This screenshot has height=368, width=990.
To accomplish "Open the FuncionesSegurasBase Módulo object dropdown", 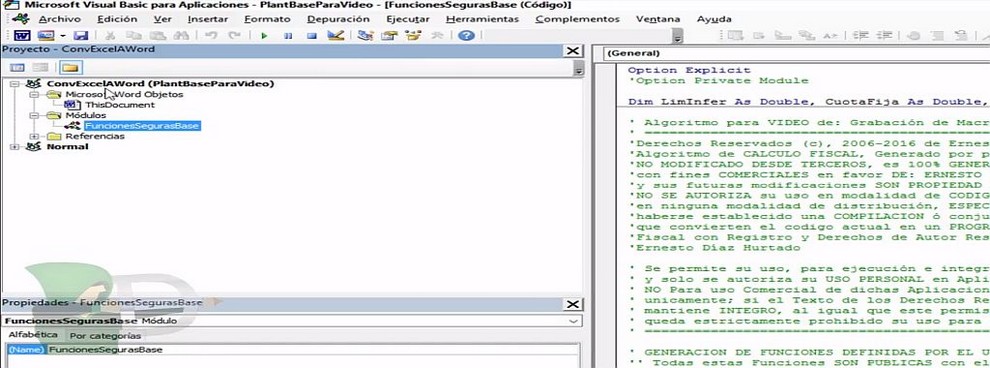I will [x=573, y=321].
